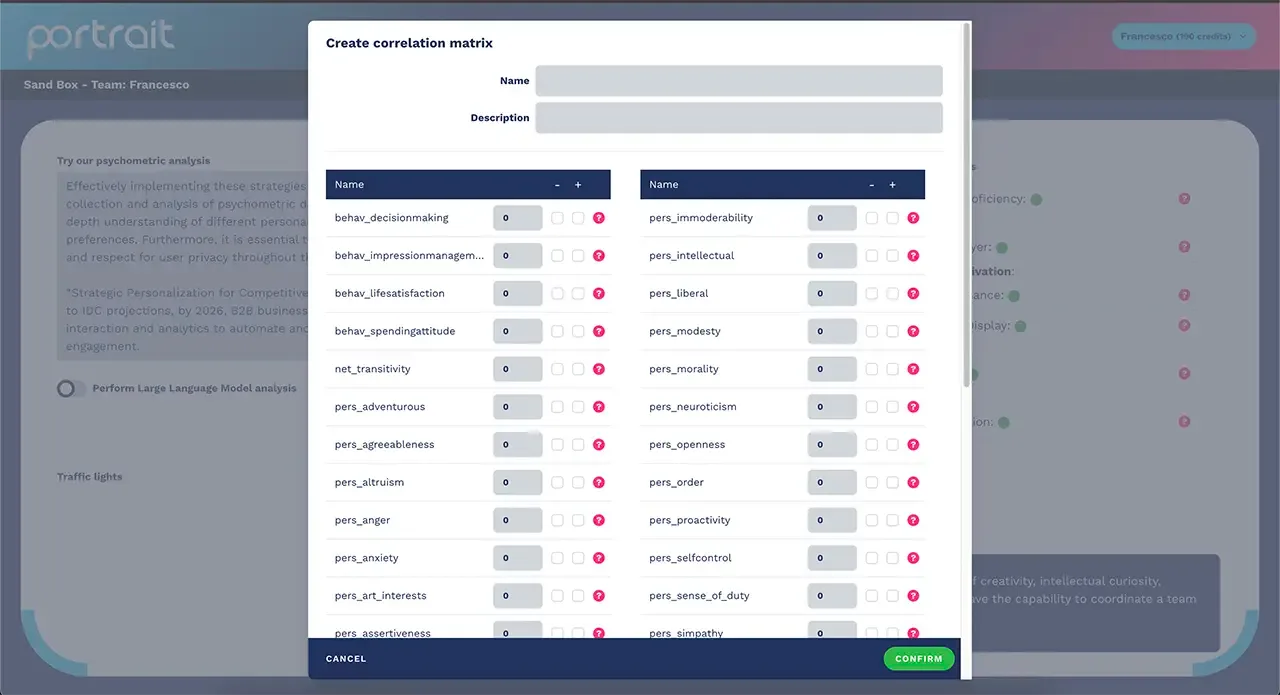Click the value field for behav_decisionmaking
This screenshot has width=1280, height=695.
pyautogui.click(x=518, y=218)
